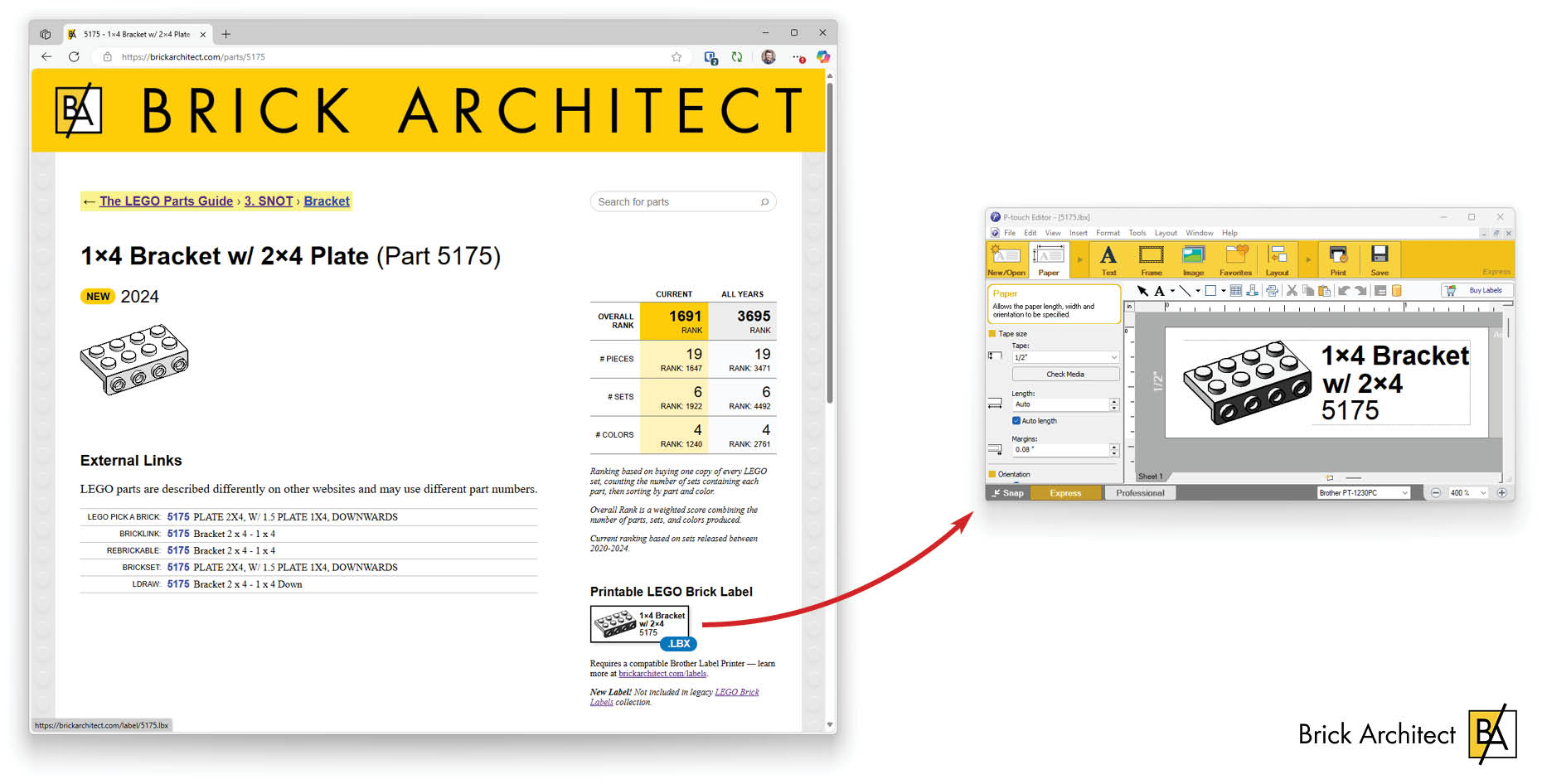The height and width of the screenshot is (784, 1542).
Task: Switch to Professional mode
Action: click(x=1140, y=492)
